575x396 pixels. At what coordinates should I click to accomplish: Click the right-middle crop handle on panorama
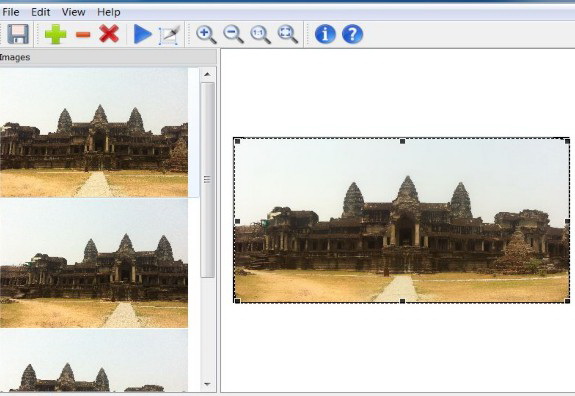tap(567, 221)
